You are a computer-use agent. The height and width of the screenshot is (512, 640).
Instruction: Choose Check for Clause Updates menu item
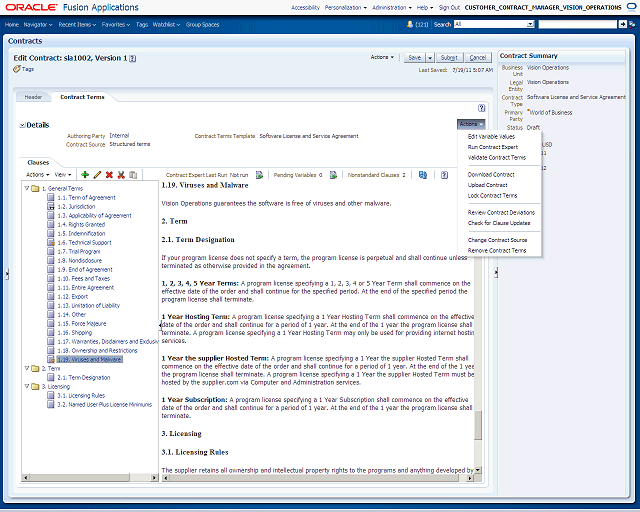tap(499, 223)
